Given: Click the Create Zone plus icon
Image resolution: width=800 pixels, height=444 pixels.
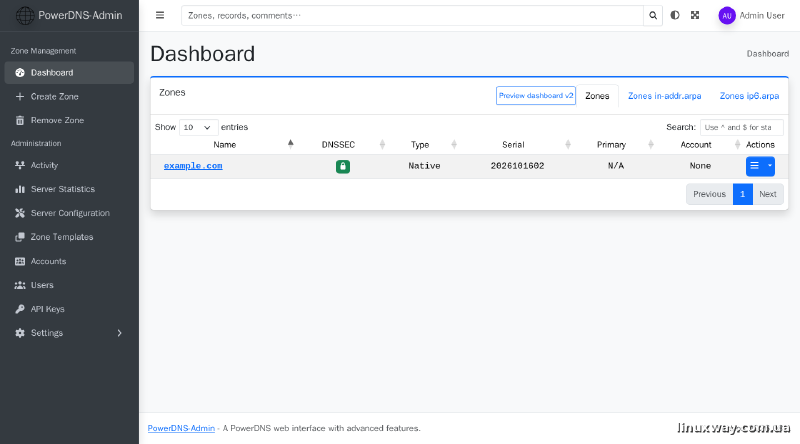Looking at the screenshot, I should pyautogui.click(x=20, y=96).
